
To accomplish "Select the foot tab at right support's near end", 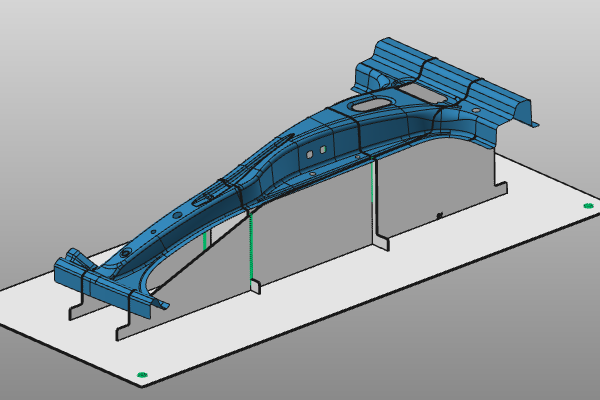I will pos(383,242).
